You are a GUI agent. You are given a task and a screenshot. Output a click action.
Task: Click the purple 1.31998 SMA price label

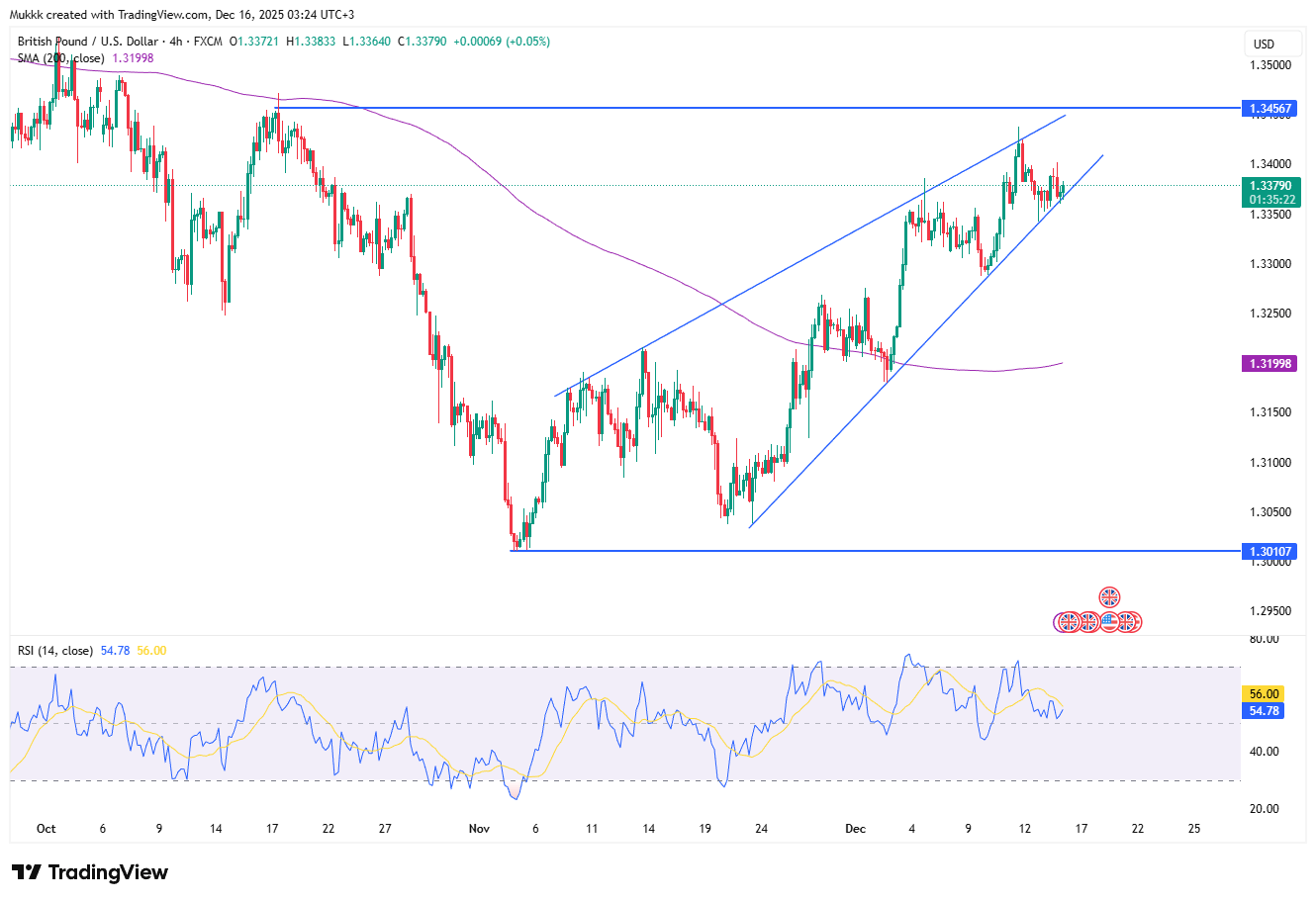point(1267,364)
